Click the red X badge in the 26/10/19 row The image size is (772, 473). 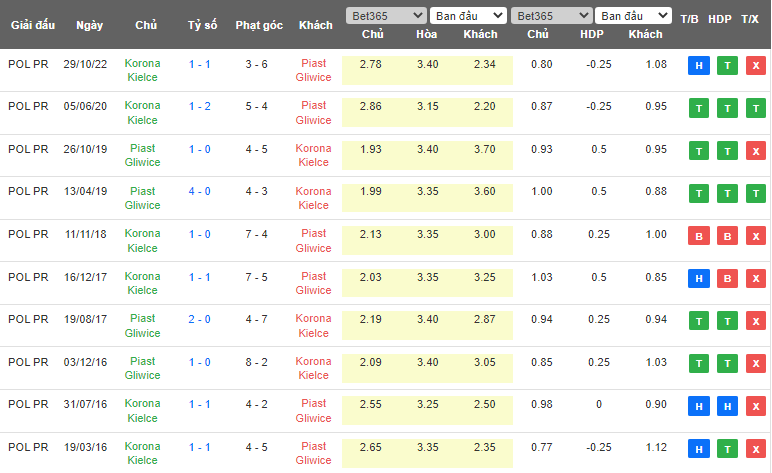pyautogui.click(x=755, y=151)
